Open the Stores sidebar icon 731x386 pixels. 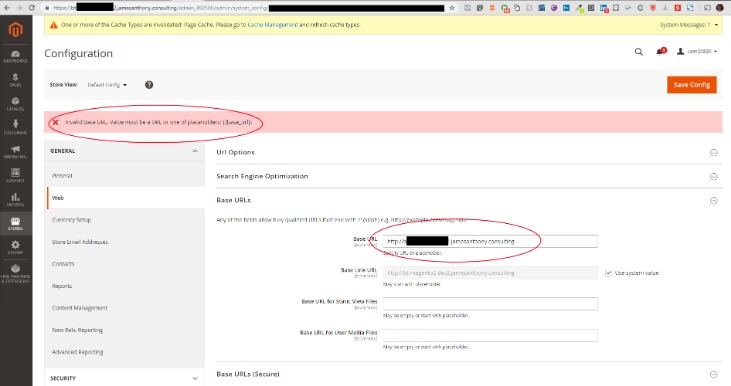tap(15, 224)
